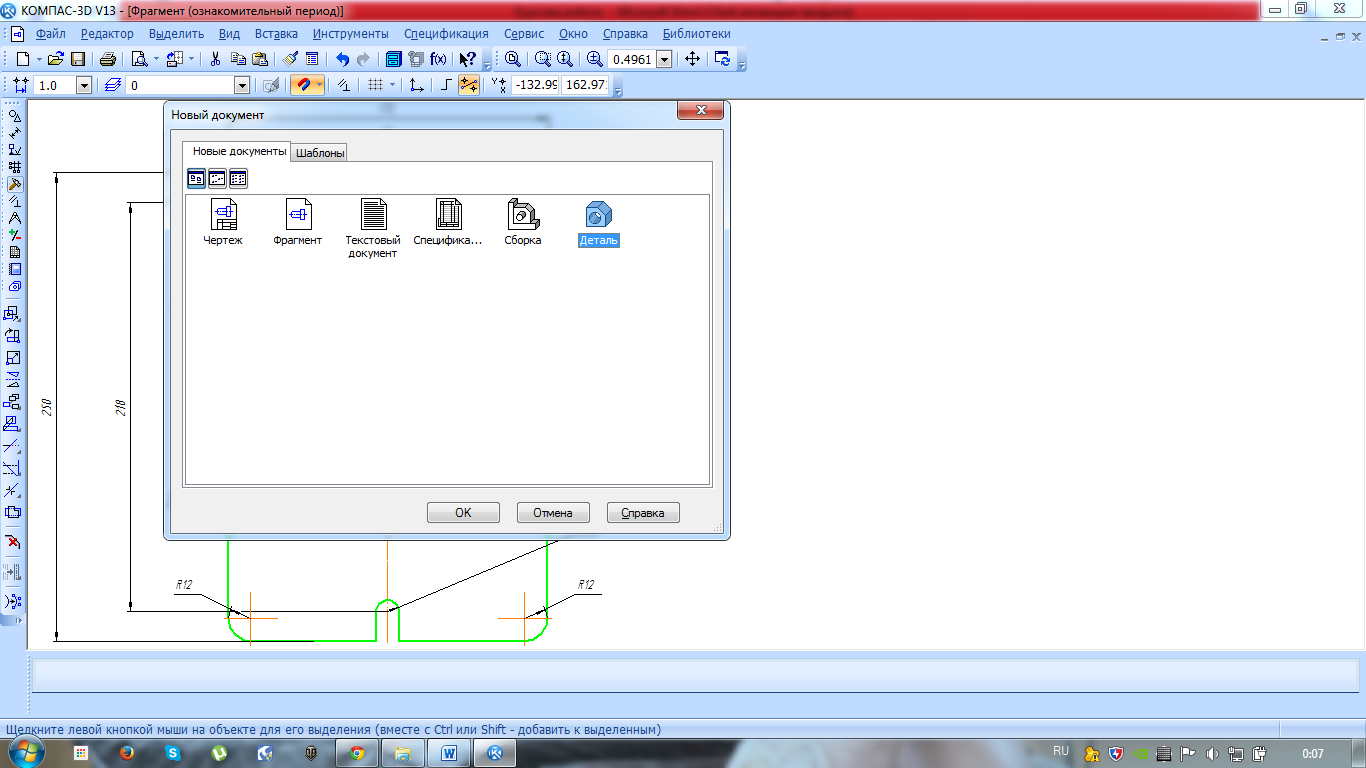Toggle the highlighted rounding coordinates icon
Viewport: 1366px width, 768px height.
pos(469,85)
